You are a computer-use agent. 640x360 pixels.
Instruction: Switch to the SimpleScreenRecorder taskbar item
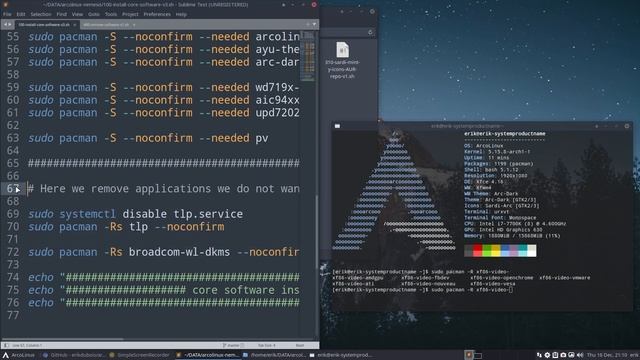[x=139, y=355]
